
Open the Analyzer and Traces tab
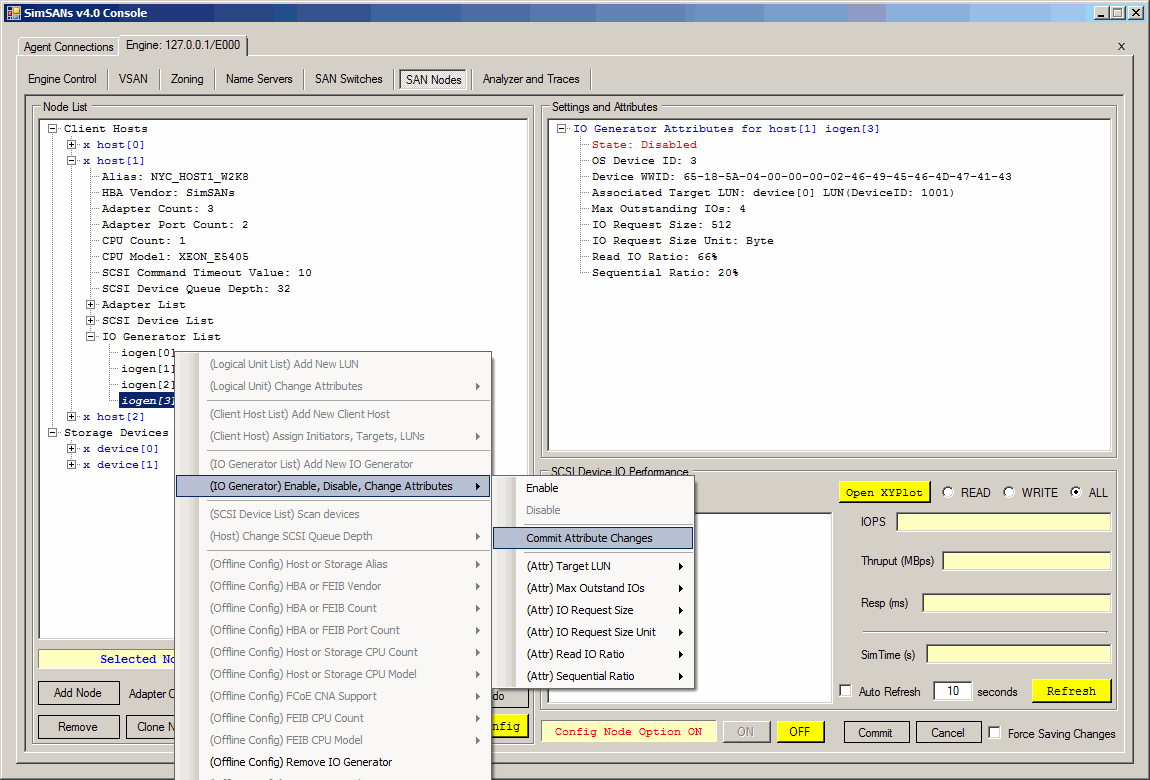tap(531, 79)
